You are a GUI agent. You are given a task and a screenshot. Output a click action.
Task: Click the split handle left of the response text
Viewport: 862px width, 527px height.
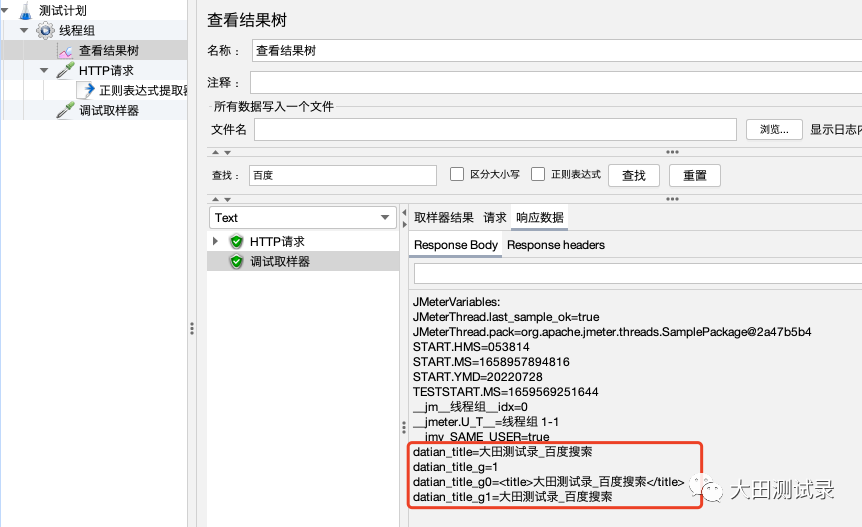[x=404, y=427]
